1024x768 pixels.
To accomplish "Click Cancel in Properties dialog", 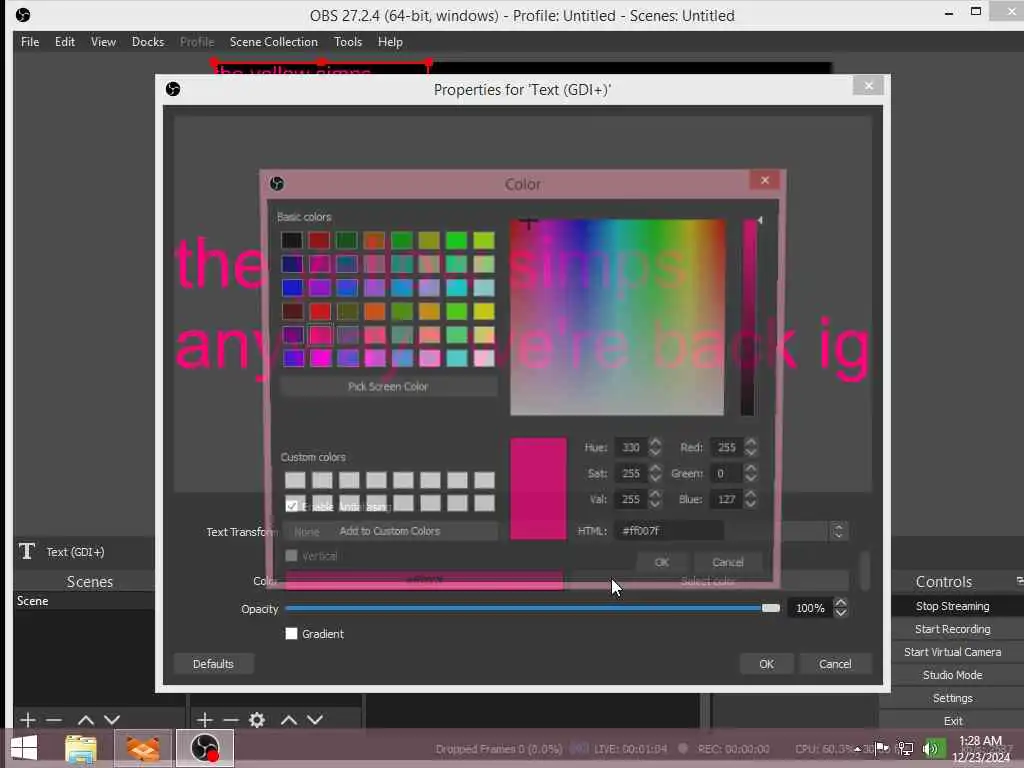I will (x=835, y=664).
